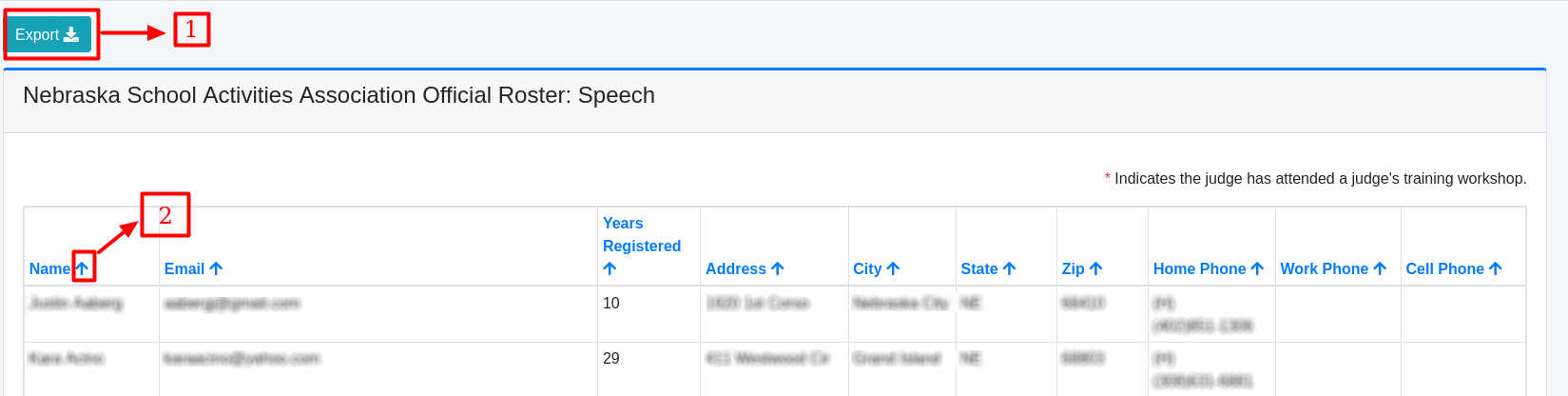Click the sort arrow next to Email
This screenshot has height=396, width=1568.
216,268
